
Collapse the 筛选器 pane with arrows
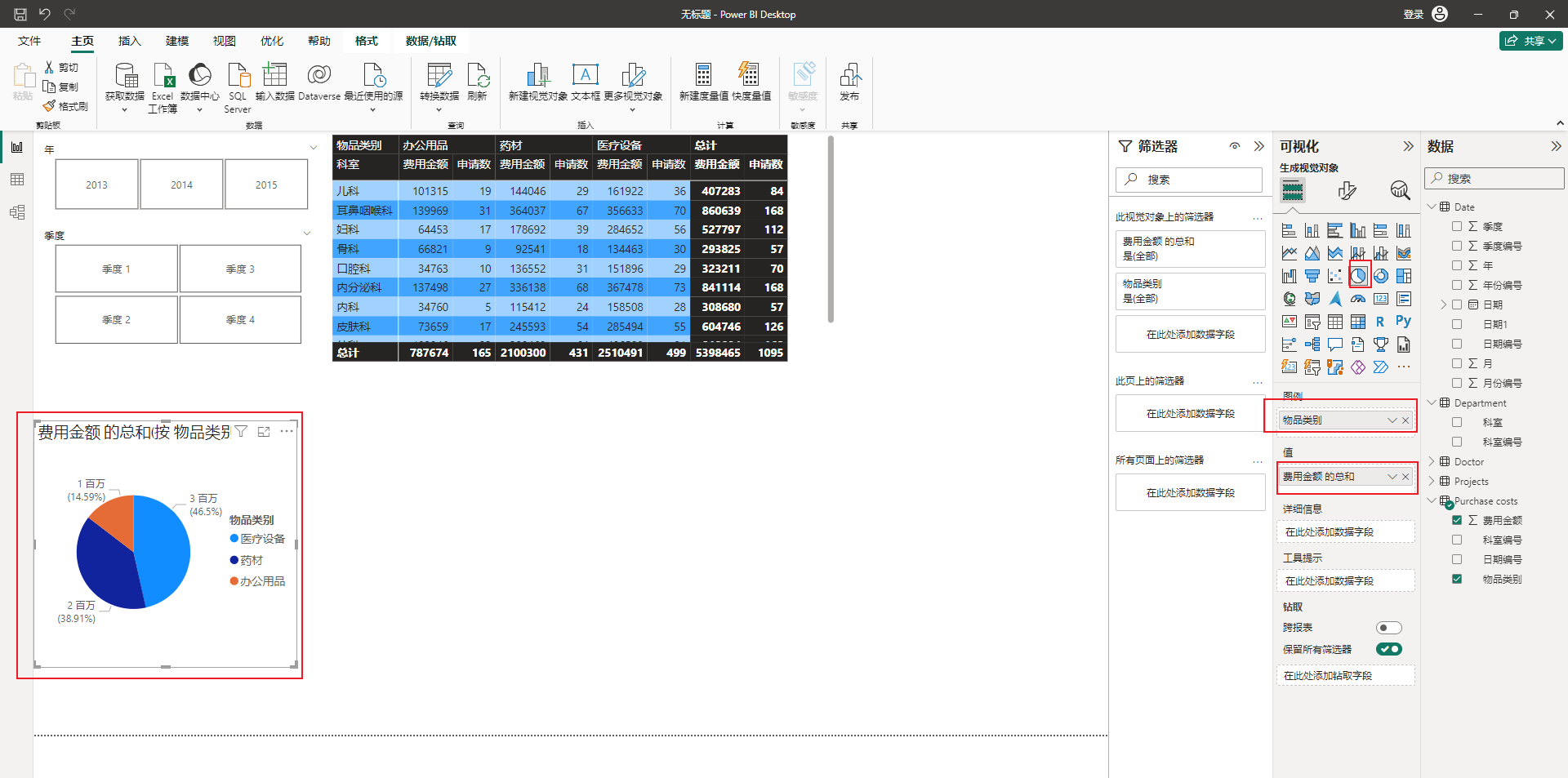pos(1258,146)
